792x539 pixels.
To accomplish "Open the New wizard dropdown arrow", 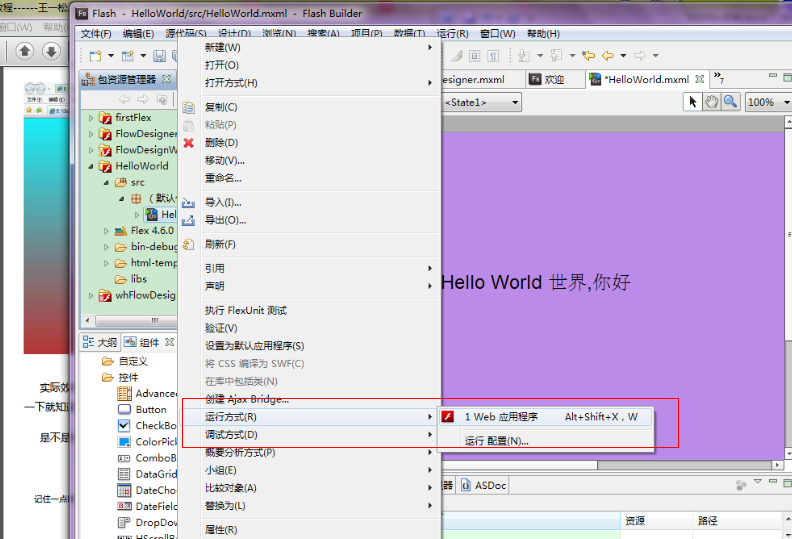I will click(x=111, y=56).
